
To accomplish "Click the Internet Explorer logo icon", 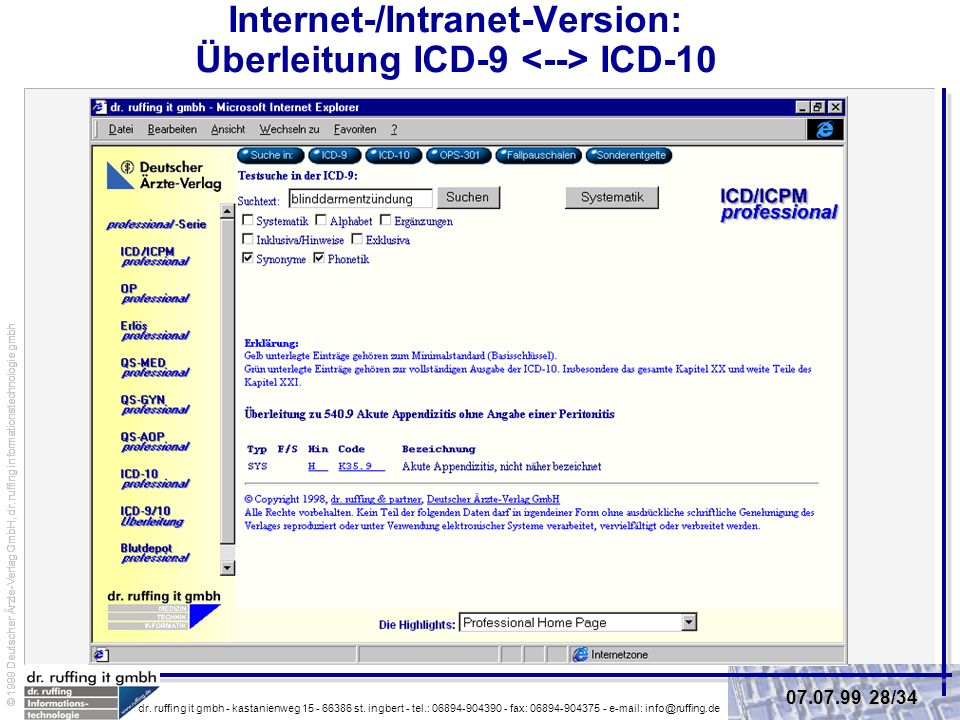I will coord(825,129).
